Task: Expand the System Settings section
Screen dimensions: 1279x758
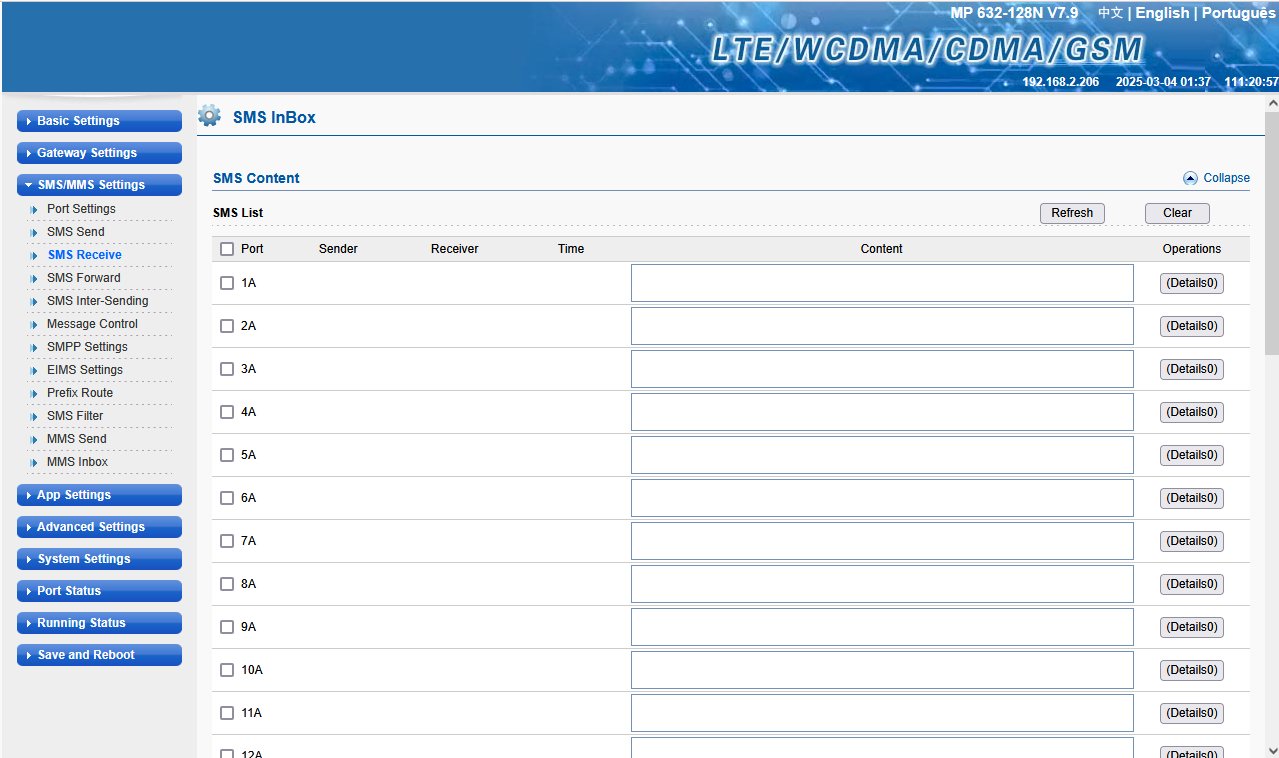Action: 99,559
